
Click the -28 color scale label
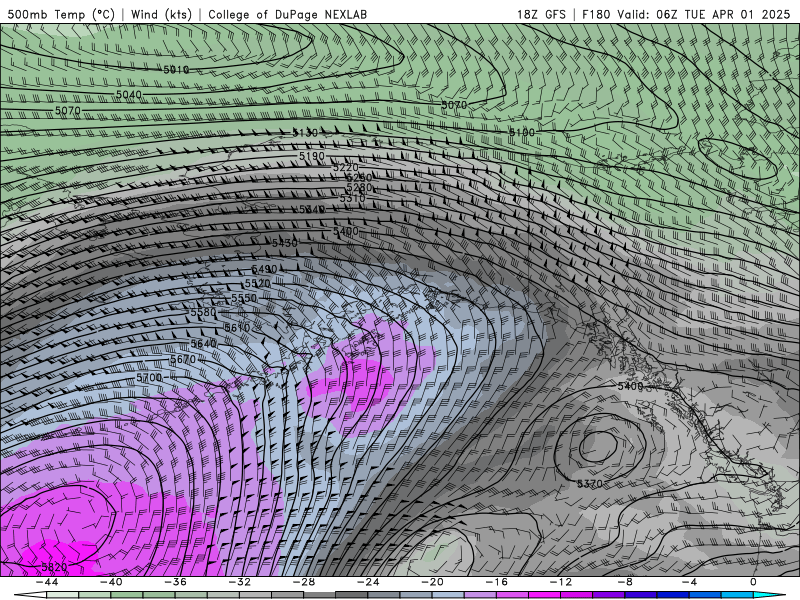click(x=304, y=582)
